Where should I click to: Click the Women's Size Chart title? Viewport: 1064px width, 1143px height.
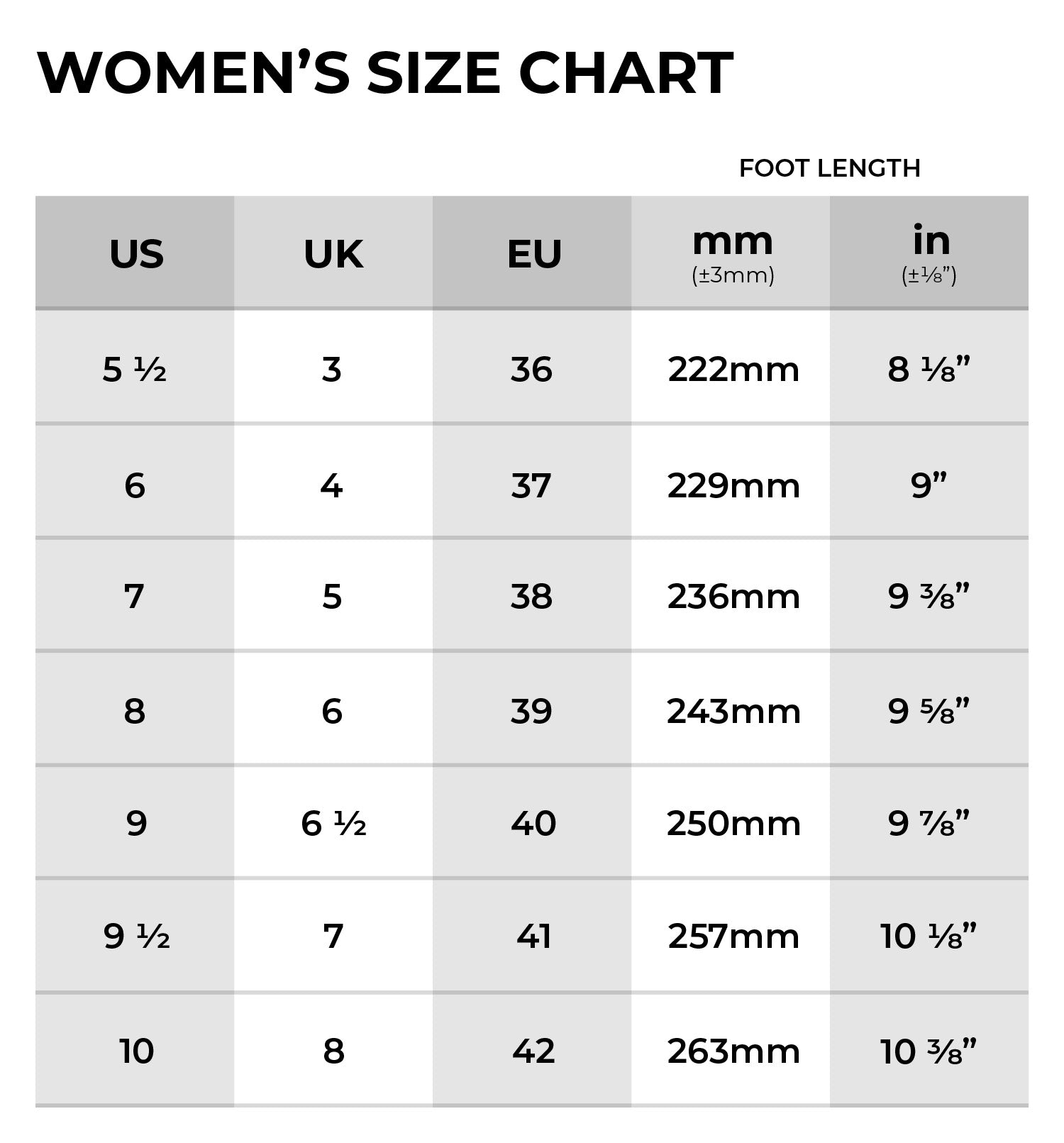click(x=384, y=73)
